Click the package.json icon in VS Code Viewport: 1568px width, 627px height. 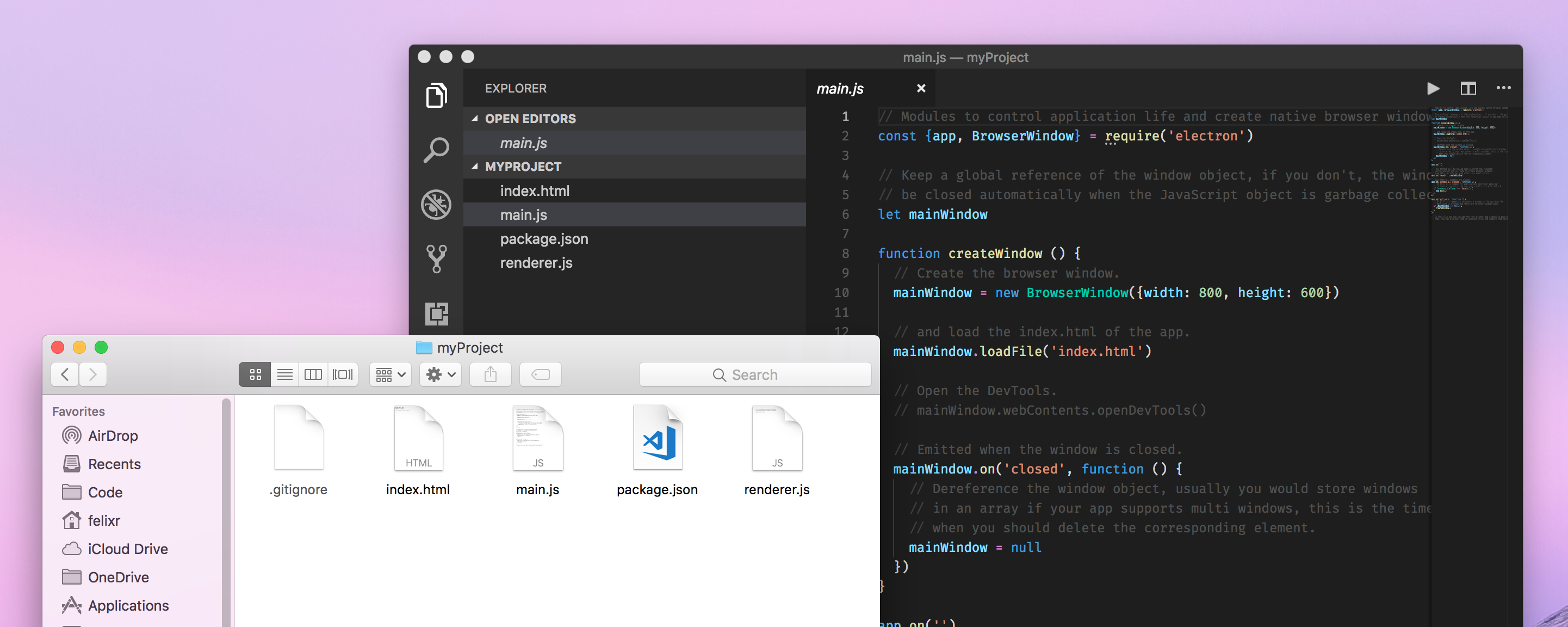[543, 238]
